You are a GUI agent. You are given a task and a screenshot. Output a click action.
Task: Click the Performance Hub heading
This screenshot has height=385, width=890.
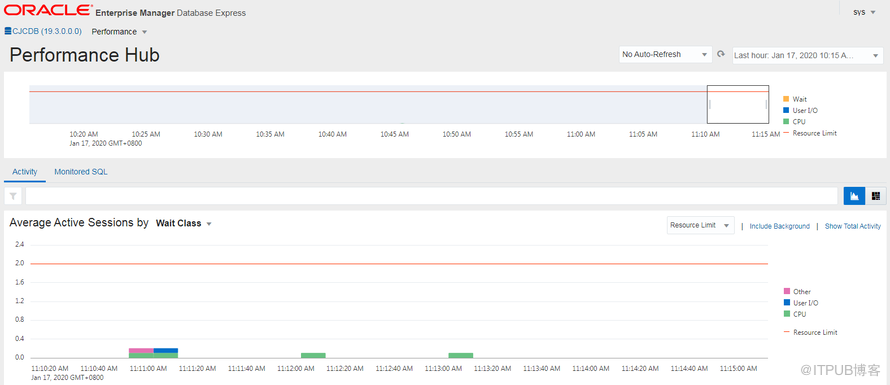tap(85, 55)
